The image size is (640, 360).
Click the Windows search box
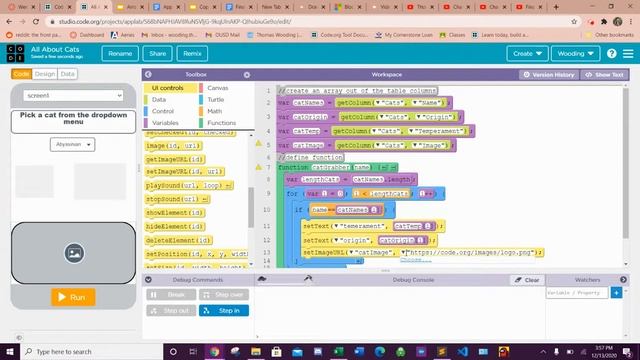tap(91, 351)
